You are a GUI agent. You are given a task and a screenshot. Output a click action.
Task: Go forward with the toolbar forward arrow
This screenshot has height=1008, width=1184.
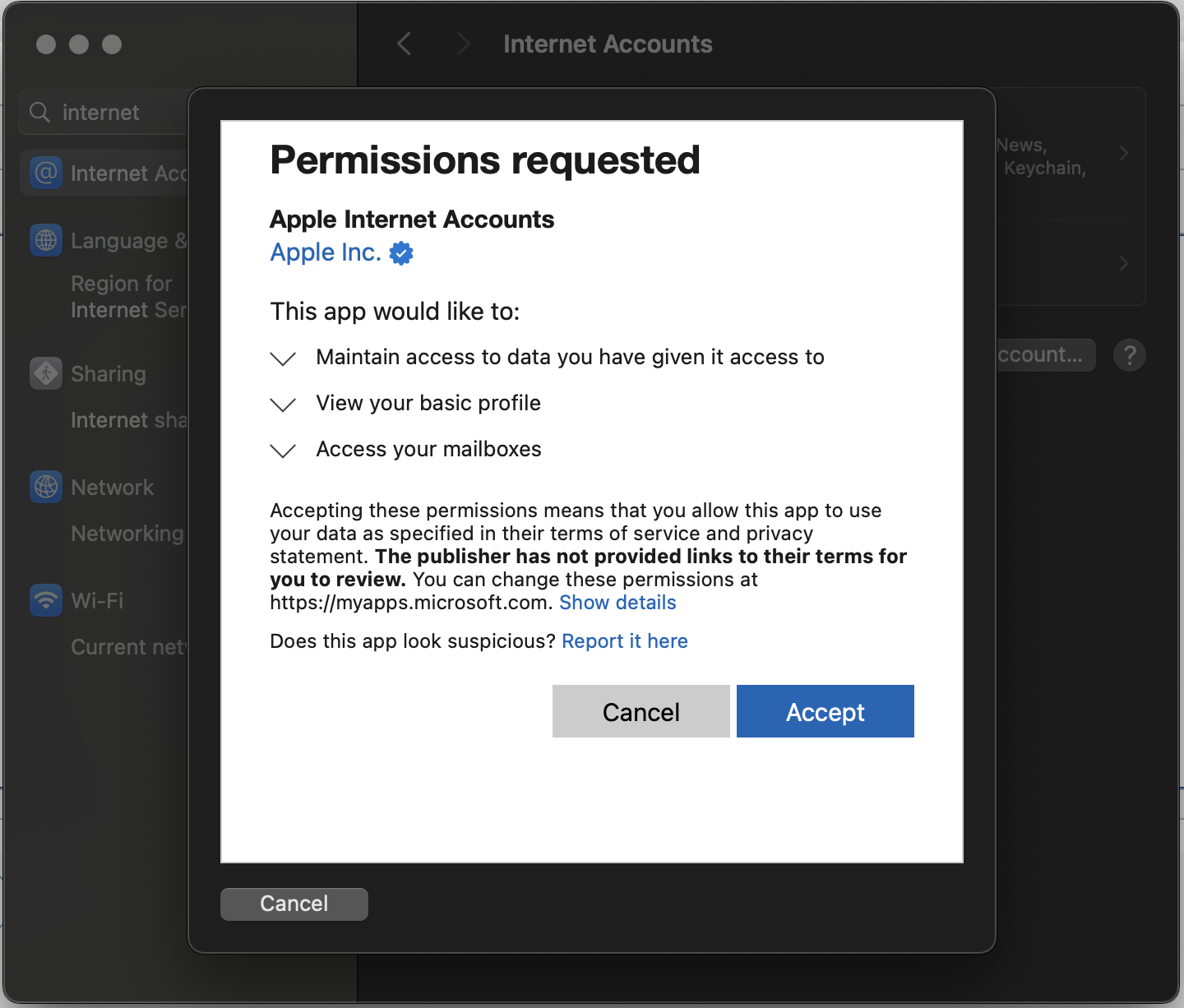click(463, 44)
